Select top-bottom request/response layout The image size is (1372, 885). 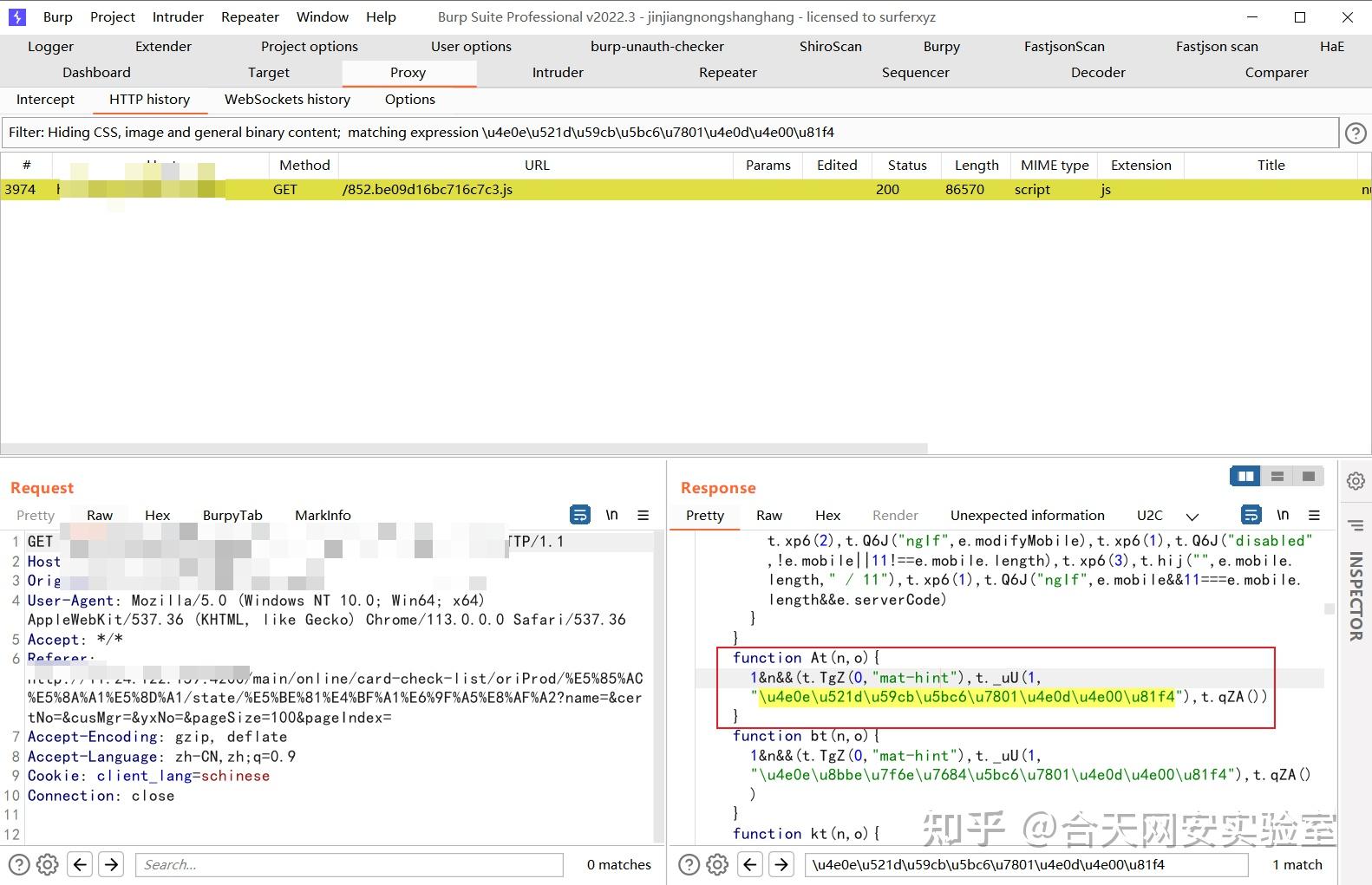[x=1277, y=476]
